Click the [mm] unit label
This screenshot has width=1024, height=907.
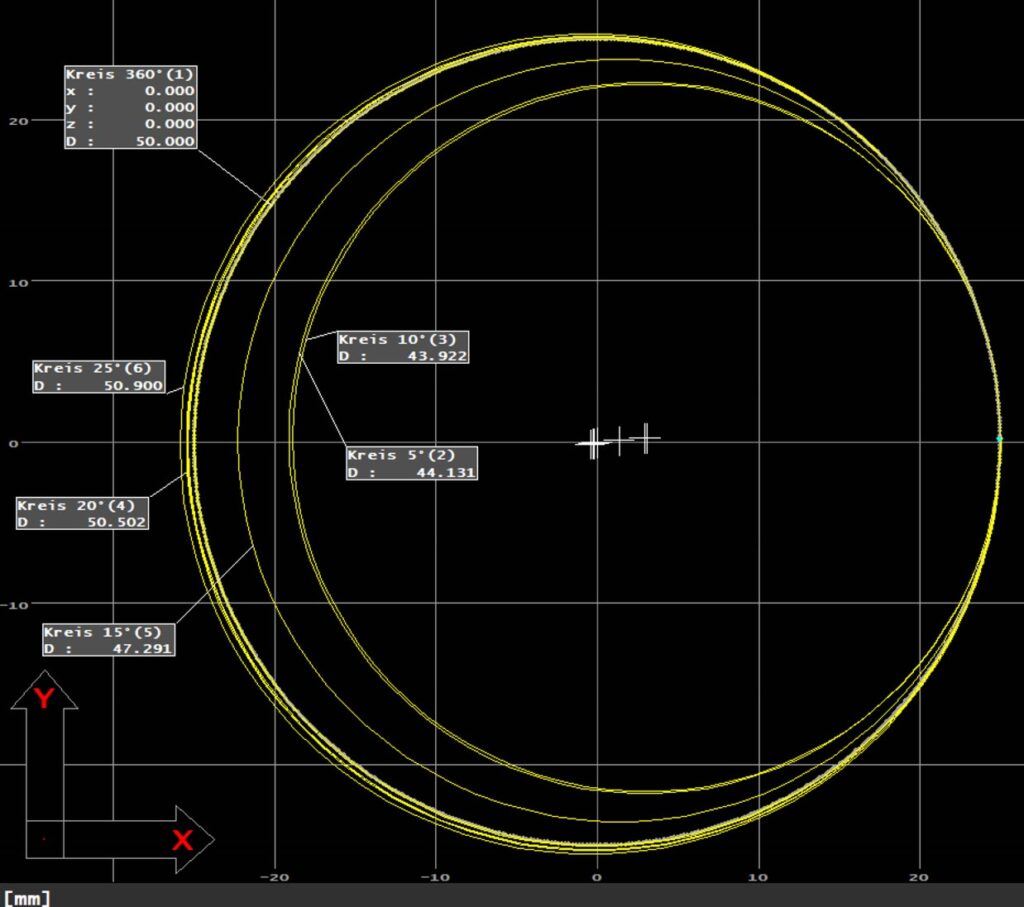click(x=27, y=897)
